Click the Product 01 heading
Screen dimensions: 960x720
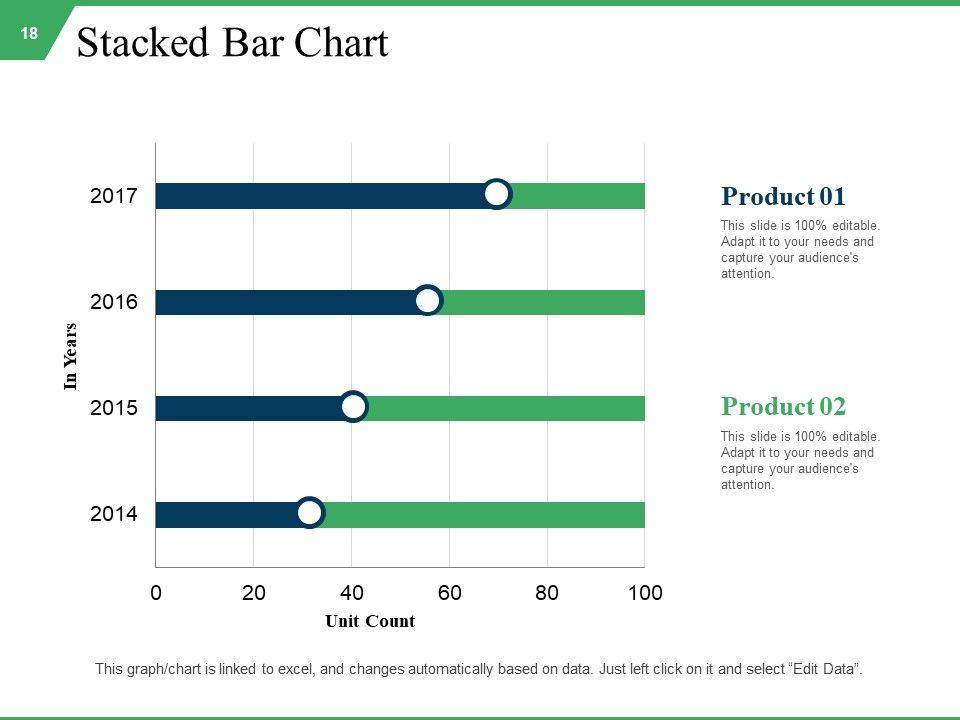pos(783,196)
